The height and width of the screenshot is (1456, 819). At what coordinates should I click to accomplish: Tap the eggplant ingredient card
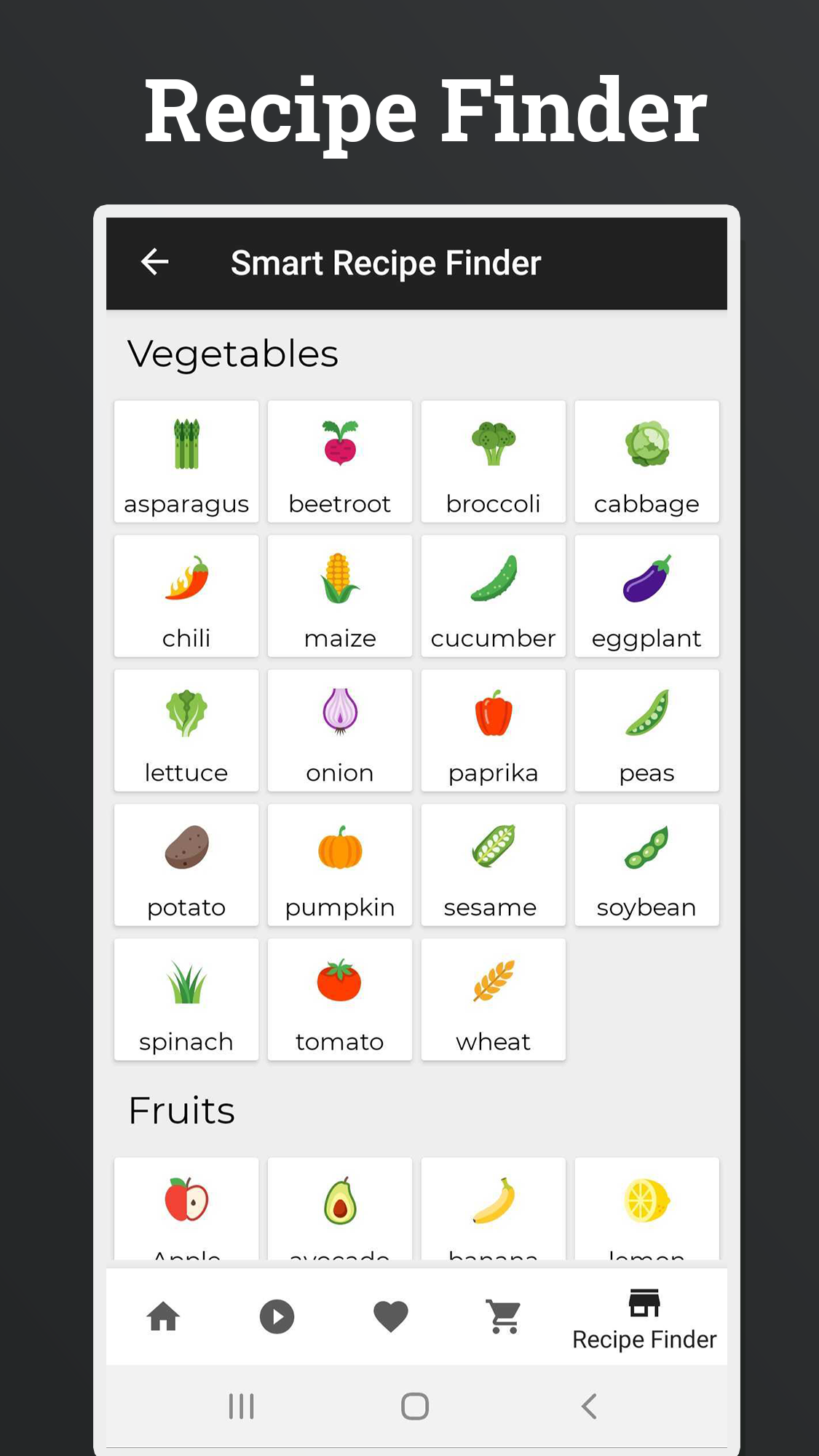[x=646, y=596]
